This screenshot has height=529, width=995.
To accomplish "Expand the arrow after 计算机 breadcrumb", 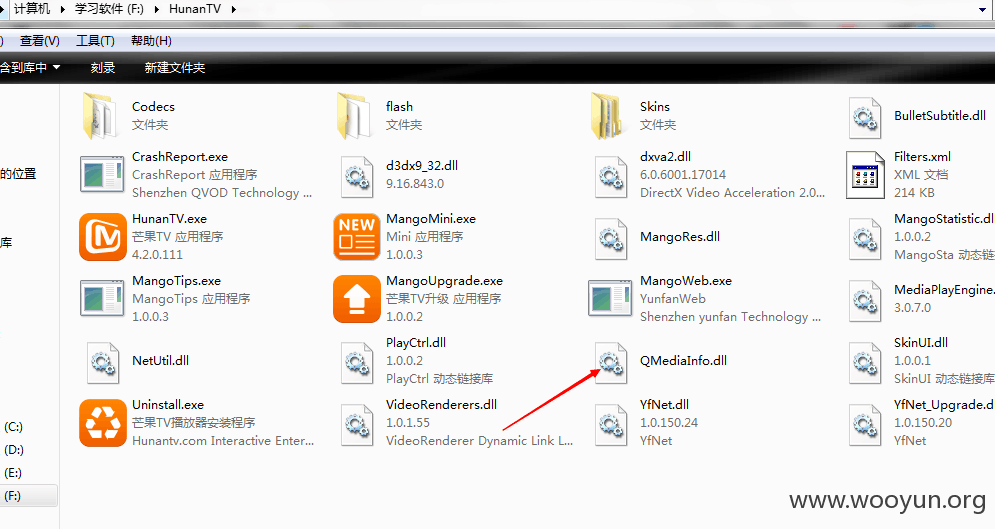I will [63, 9].
